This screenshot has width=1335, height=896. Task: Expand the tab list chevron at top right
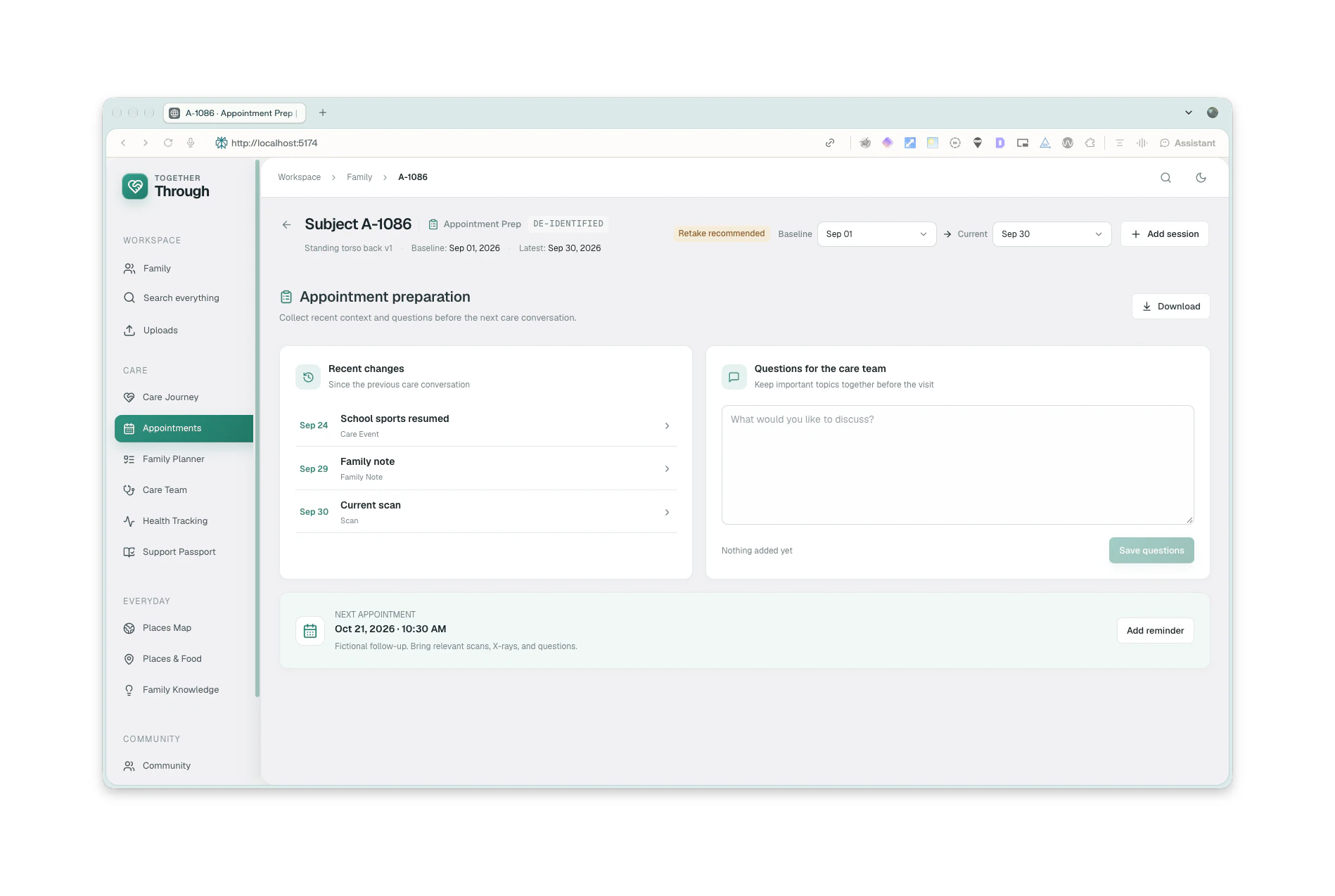click(1189, 113)
